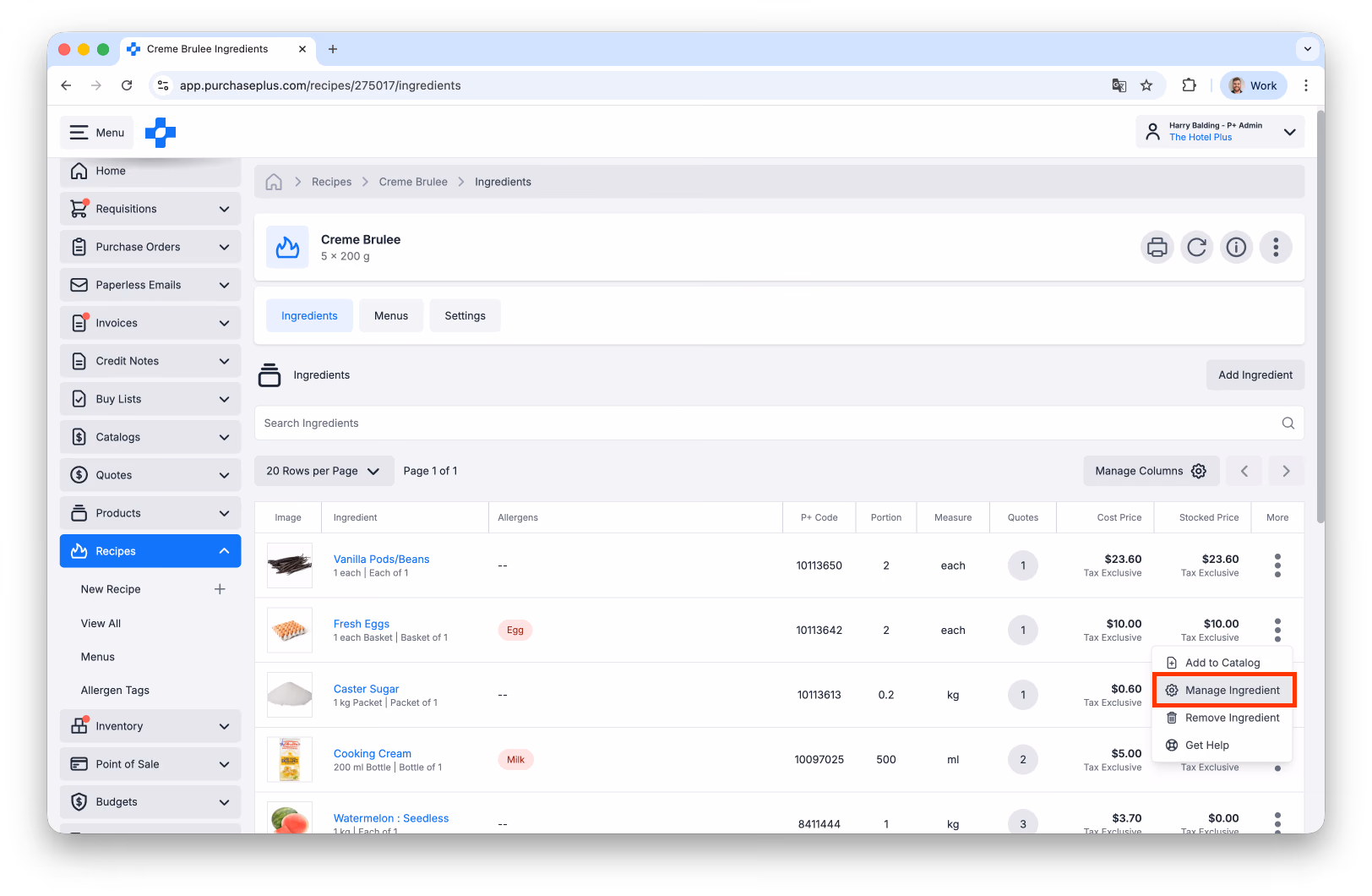Click the browser back arrow
Screen dimensions: 1372x896
tap(66, 85)
